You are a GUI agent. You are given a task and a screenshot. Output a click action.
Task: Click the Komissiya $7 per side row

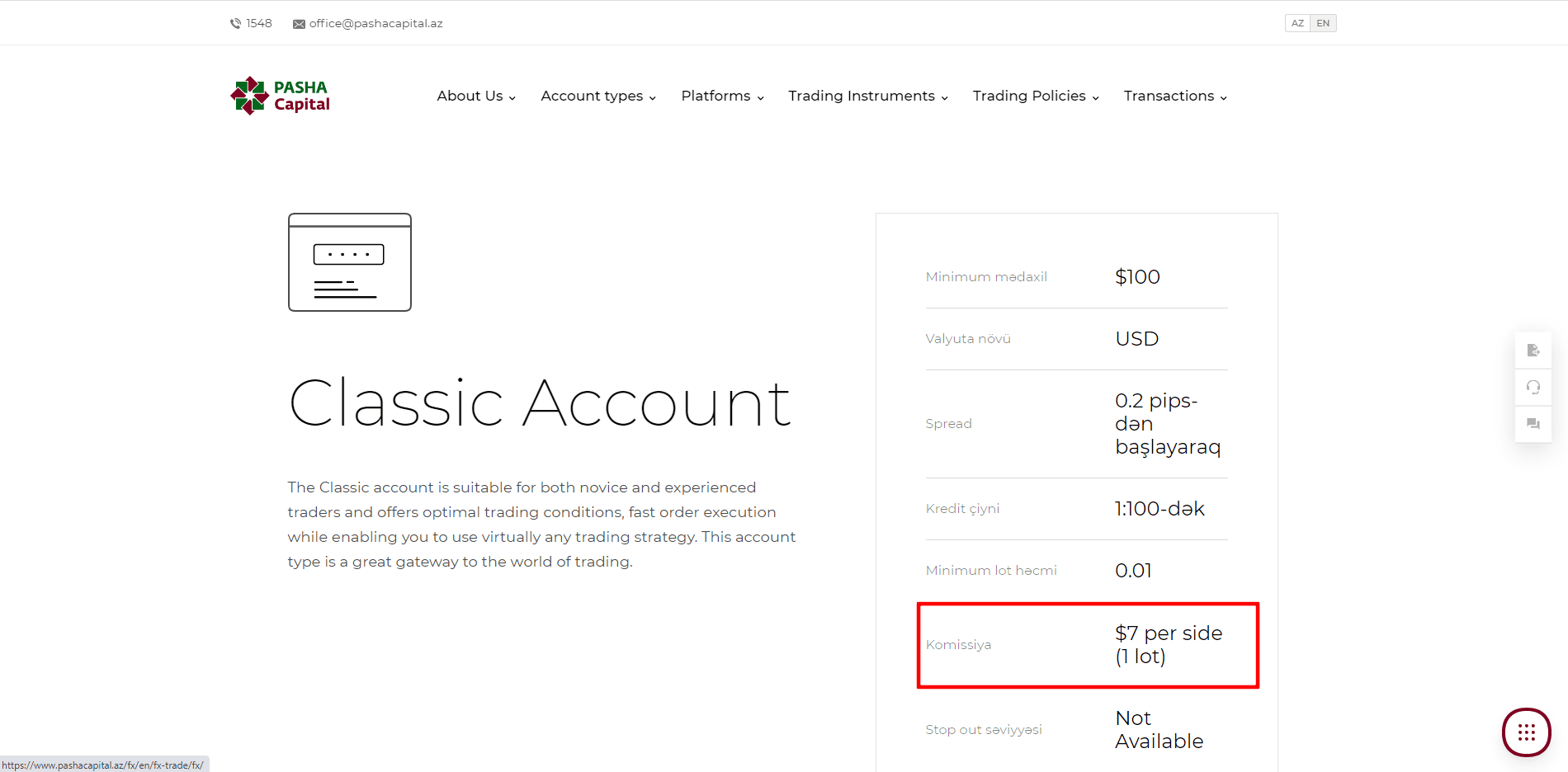tap(1088, 645)
